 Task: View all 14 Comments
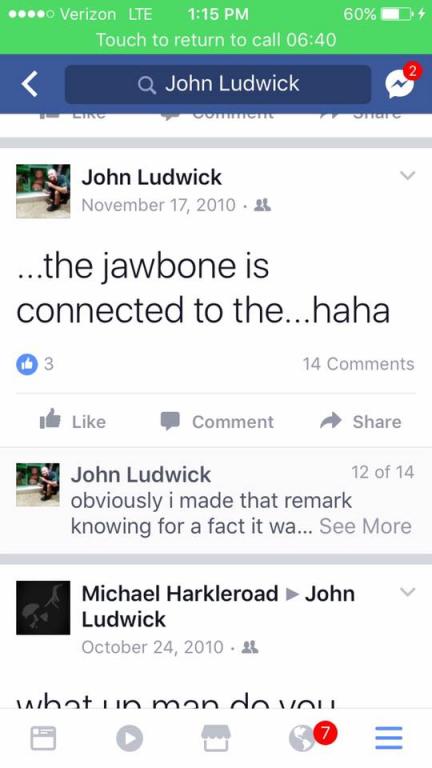pyautogui.click(x=359, y=364)
